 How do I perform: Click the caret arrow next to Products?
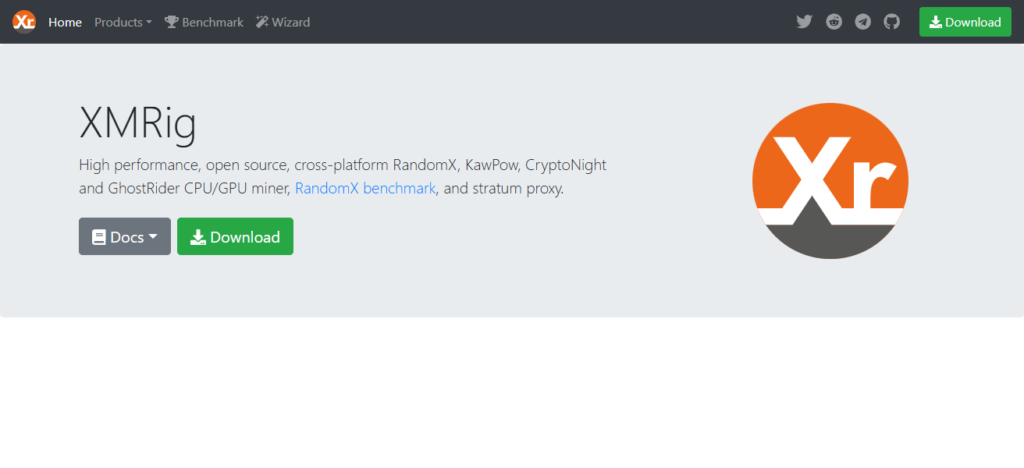tap(149, 23)
